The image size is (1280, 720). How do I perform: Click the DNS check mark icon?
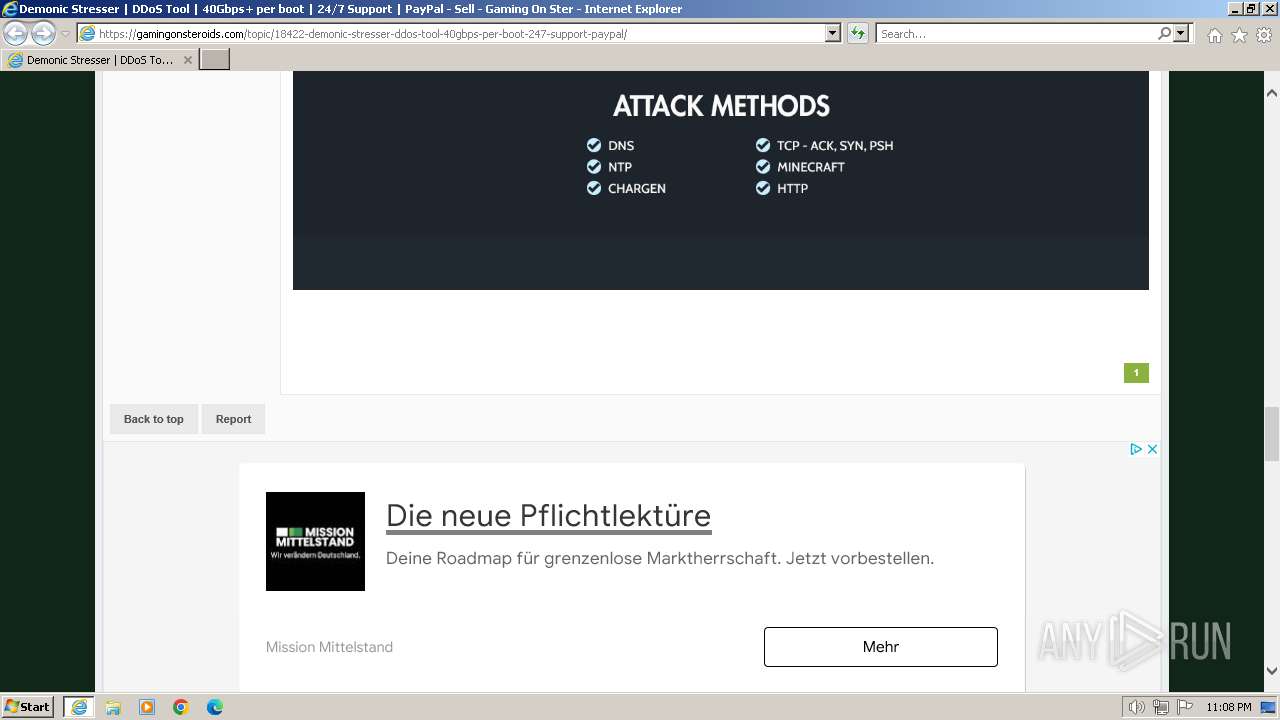594,145
